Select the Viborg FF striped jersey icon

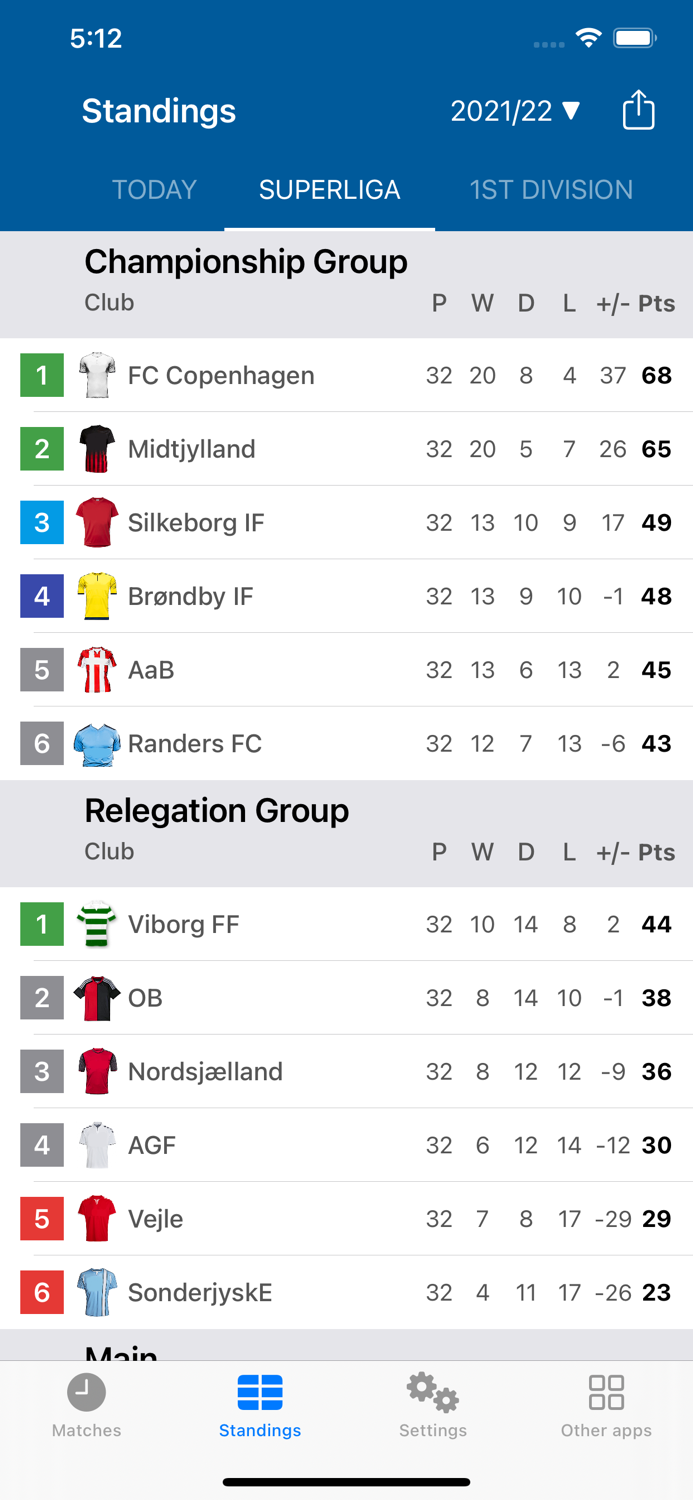(x=97, y=923)
